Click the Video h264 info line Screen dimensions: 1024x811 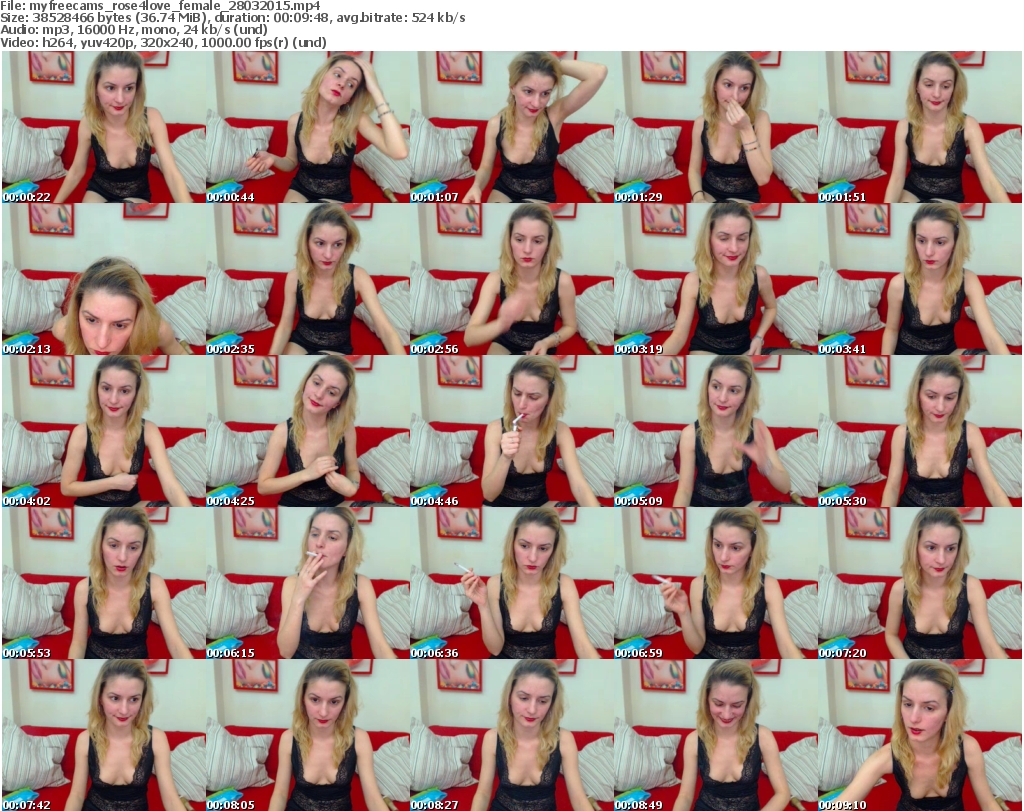pos(163,42)
